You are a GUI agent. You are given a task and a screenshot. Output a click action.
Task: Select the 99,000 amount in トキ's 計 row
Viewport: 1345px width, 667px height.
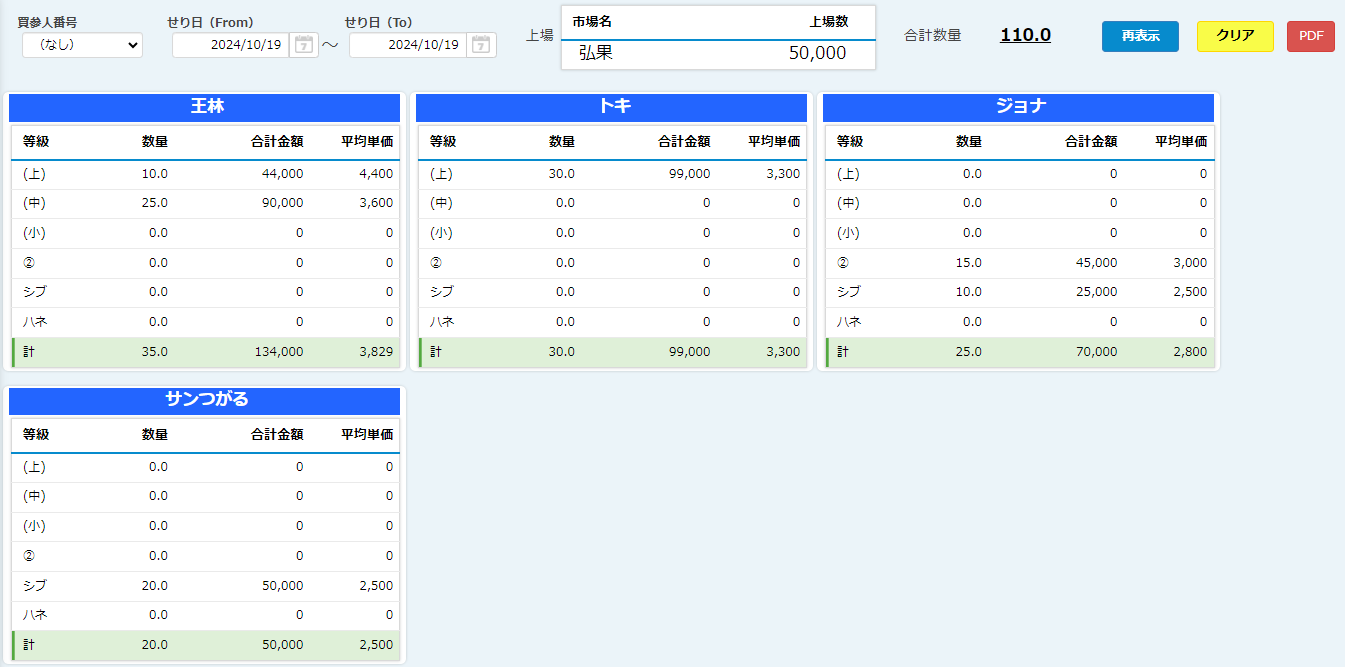pyautogui.click(x=690, y=352)
